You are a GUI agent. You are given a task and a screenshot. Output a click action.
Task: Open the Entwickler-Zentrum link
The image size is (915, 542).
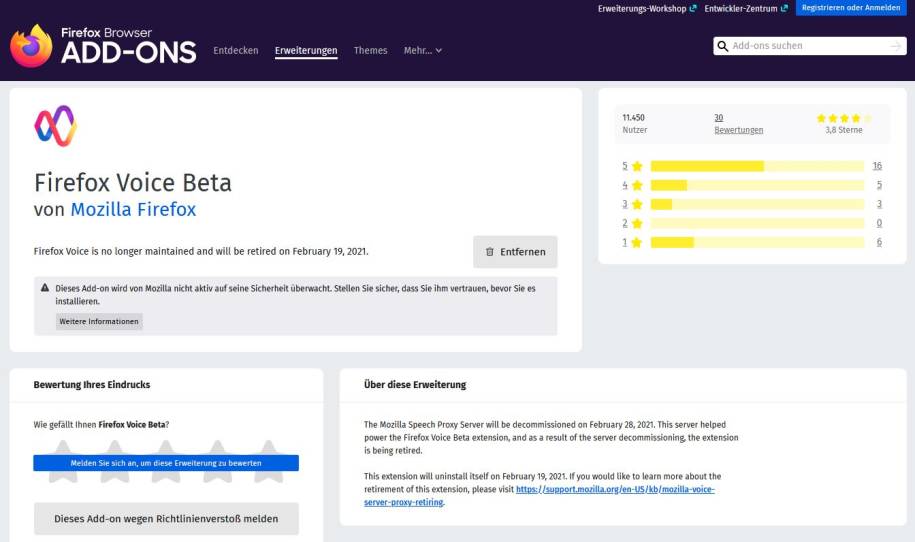click(x=746, y=8)
